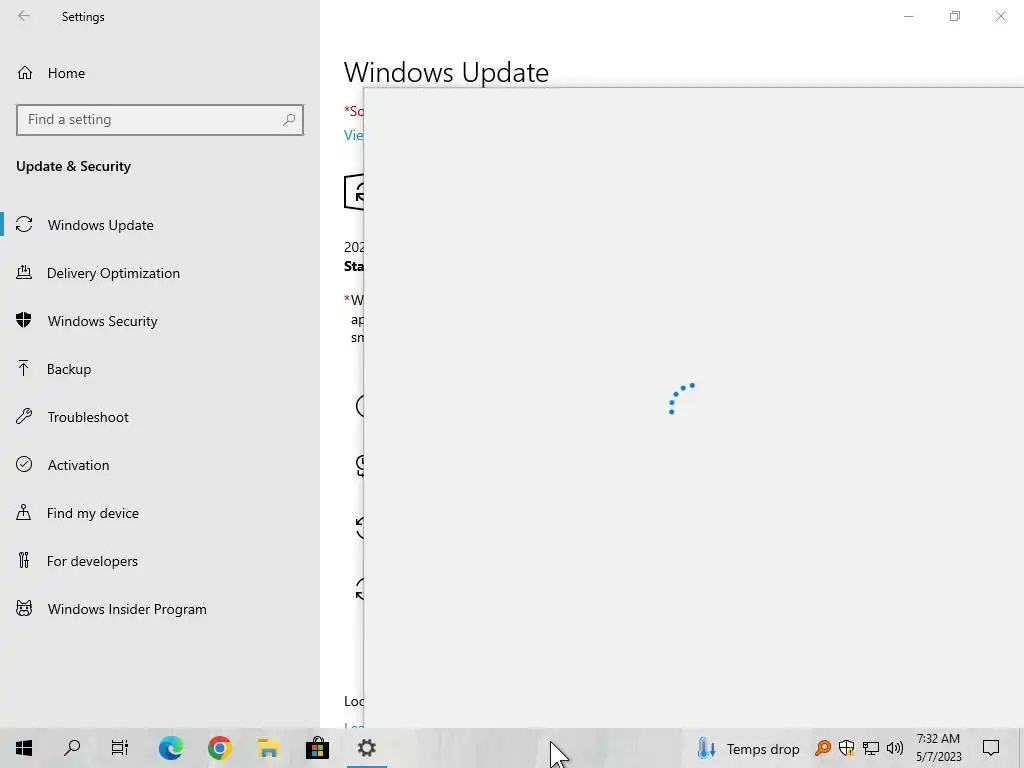Go back using the Settings back arrow
The image size is (1024, 768).
click(x=24, y=16)
